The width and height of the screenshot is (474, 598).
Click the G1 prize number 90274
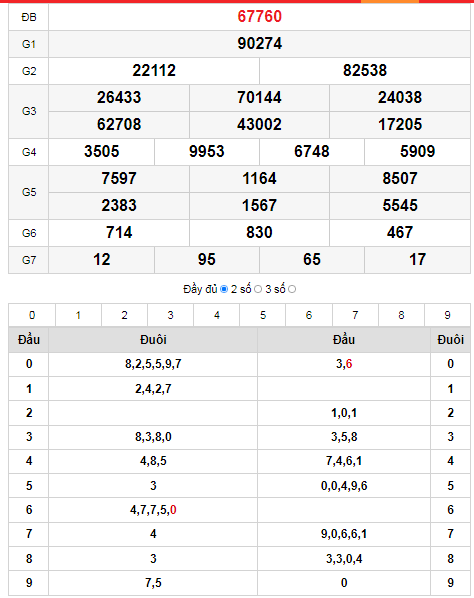point(259,43)
